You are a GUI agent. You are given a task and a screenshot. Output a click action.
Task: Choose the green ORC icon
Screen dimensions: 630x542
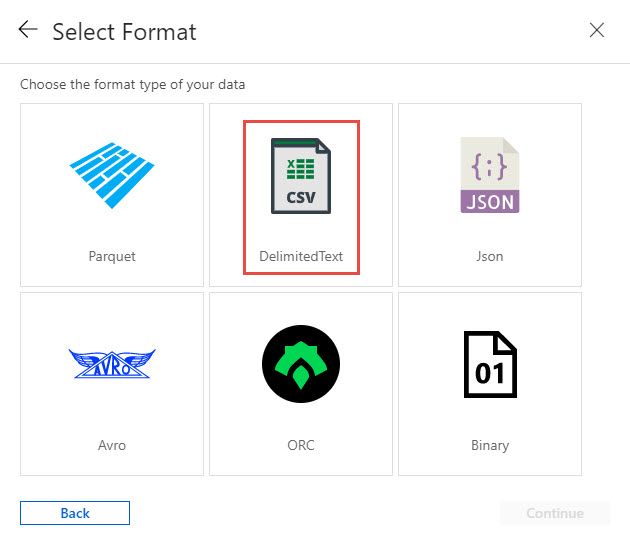(301, 364)
